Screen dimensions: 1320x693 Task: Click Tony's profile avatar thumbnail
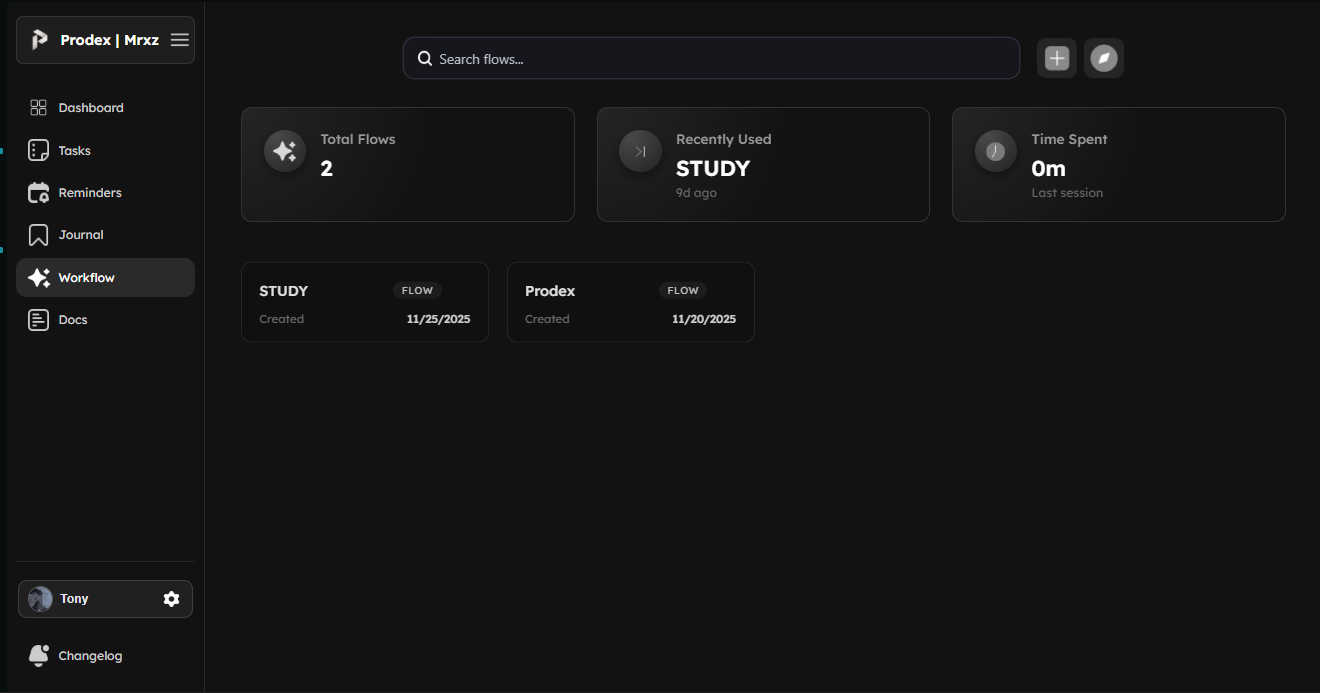point(39,598)
